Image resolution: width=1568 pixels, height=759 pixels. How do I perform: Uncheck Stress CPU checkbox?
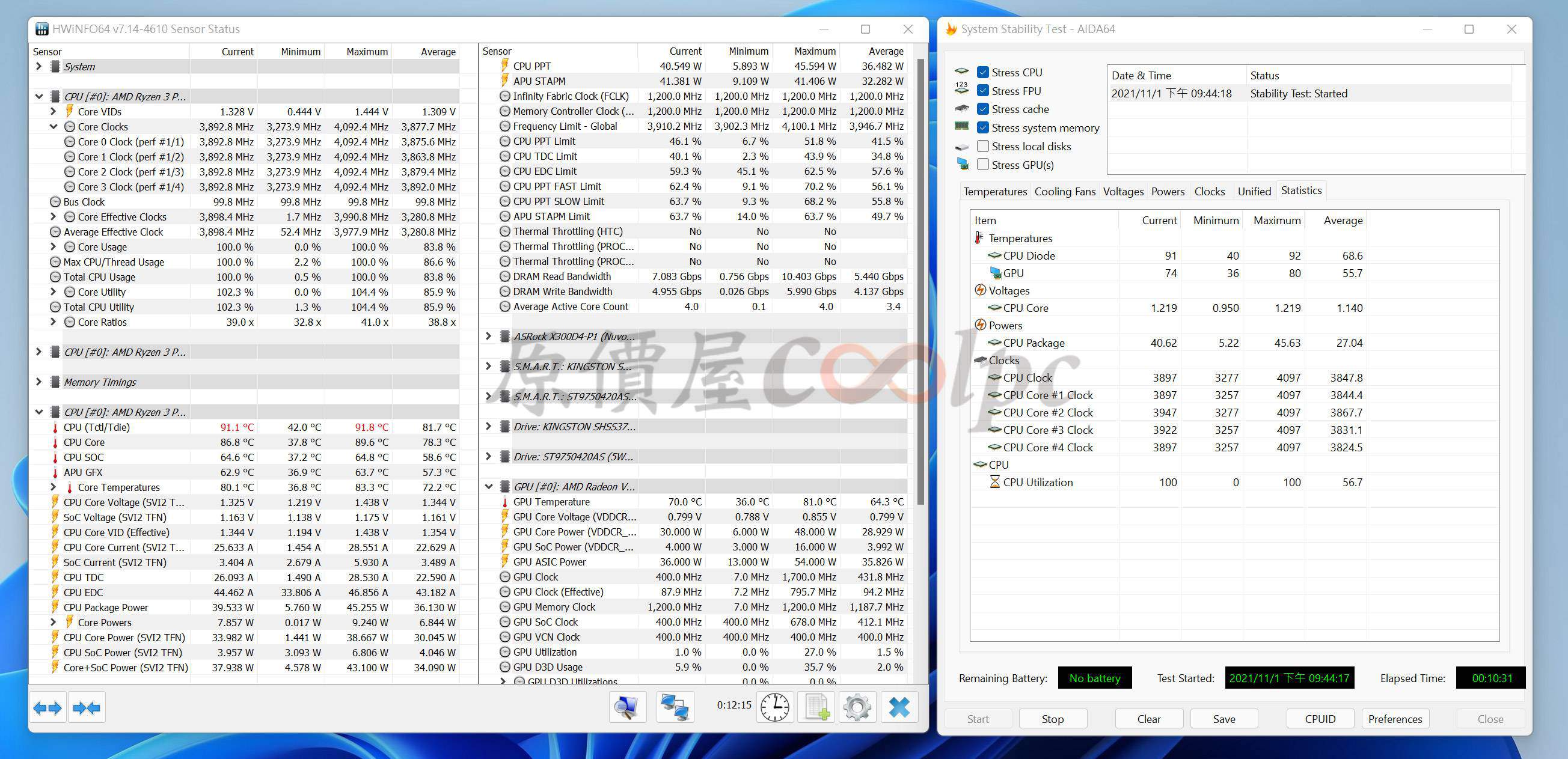tap(982, 72)
